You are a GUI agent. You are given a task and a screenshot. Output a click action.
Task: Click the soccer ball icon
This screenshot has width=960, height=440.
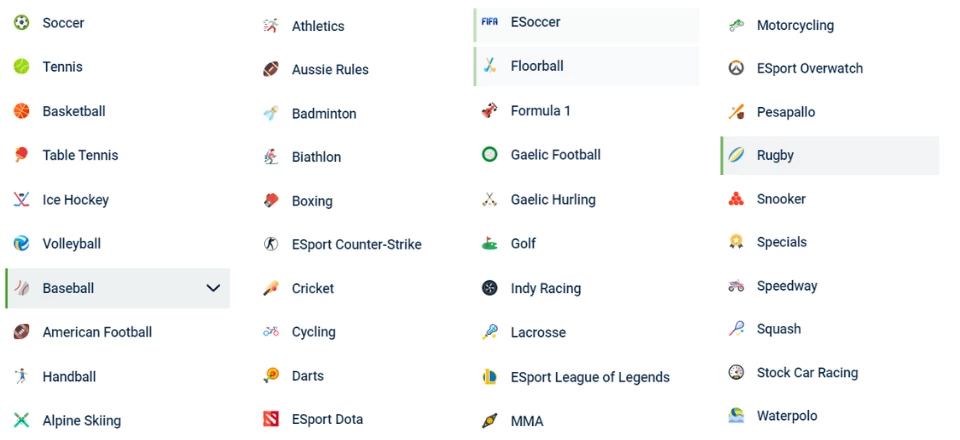(x=21, y=22)
